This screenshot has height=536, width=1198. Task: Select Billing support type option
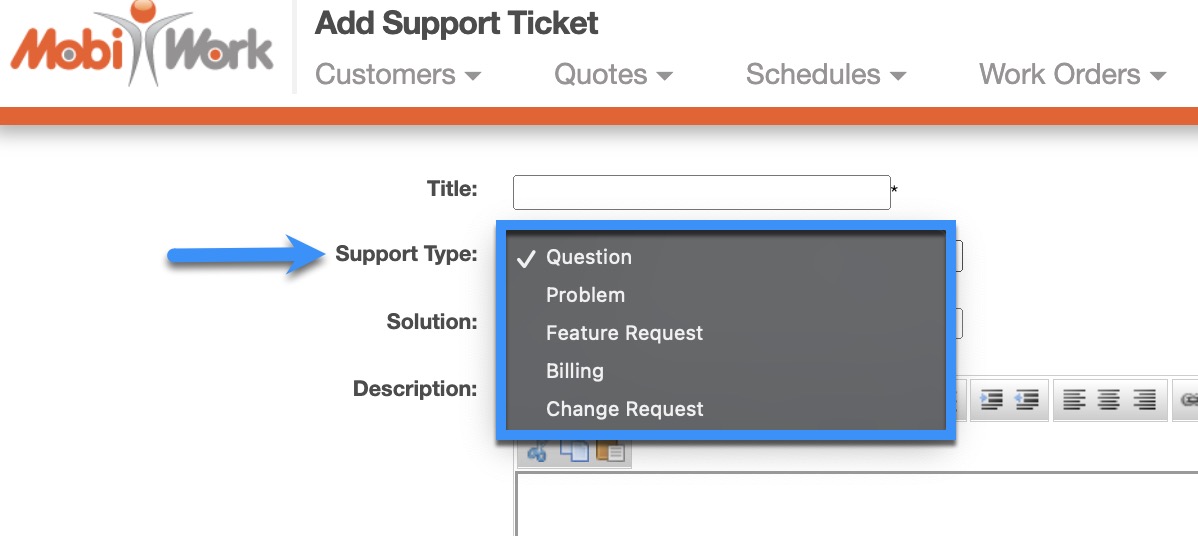[575, 371]
